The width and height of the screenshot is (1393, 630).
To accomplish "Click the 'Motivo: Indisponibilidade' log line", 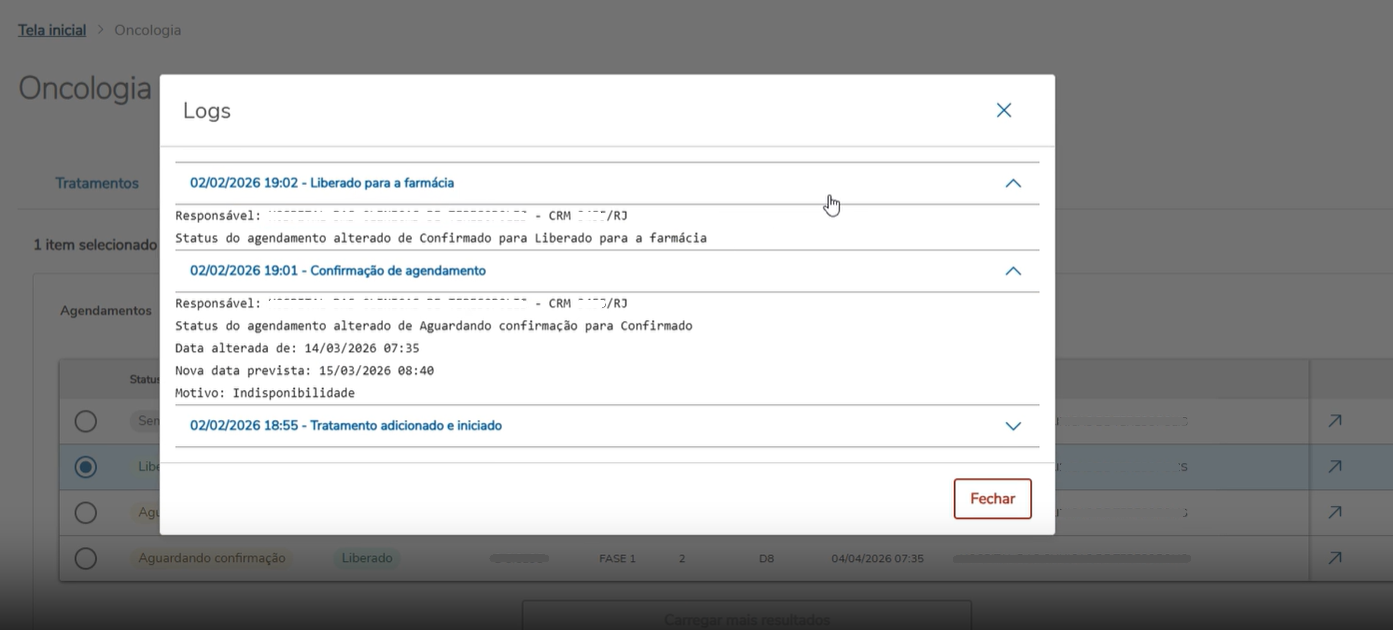I will click(265, 393).
